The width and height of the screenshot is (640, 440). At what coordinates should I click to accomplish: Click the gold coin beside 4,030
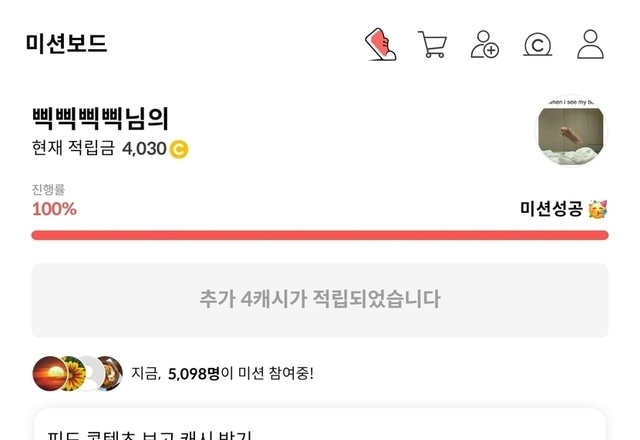[x=180, y=150]
